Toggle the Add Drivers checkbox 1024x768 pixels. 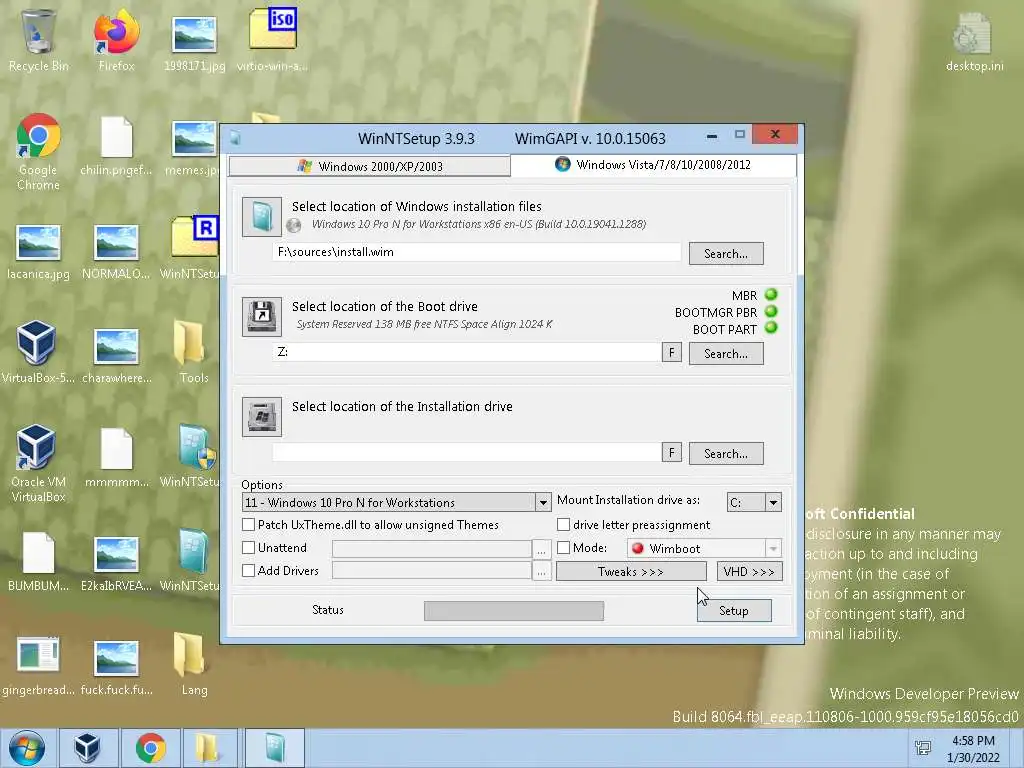click(x=248, y=570)
